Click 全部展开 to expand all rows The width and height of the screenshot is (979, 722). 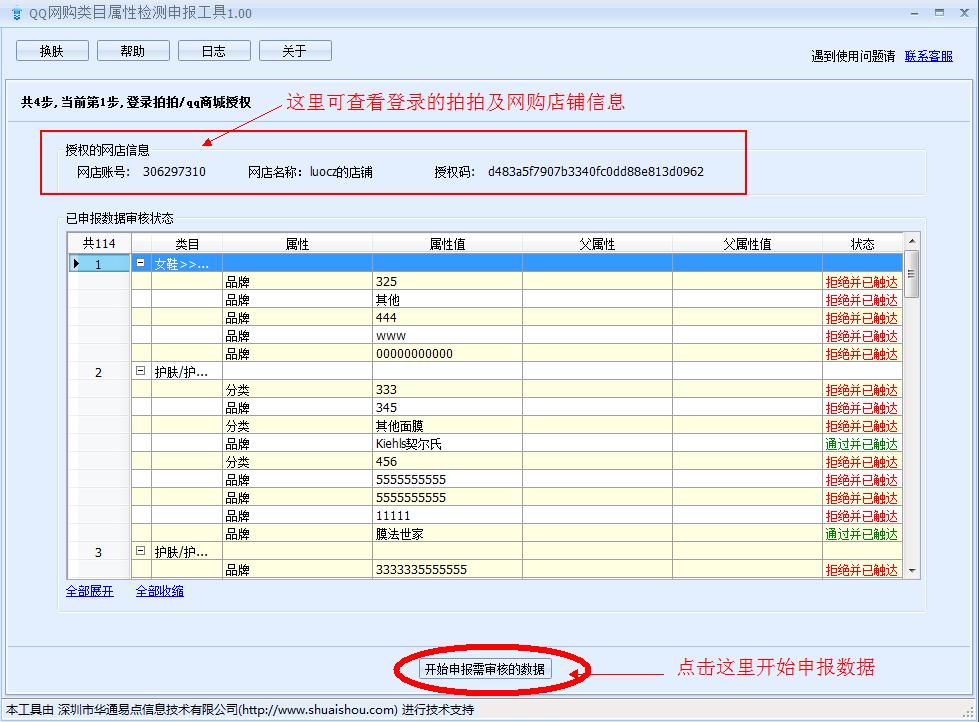click(x=90, y=591)
